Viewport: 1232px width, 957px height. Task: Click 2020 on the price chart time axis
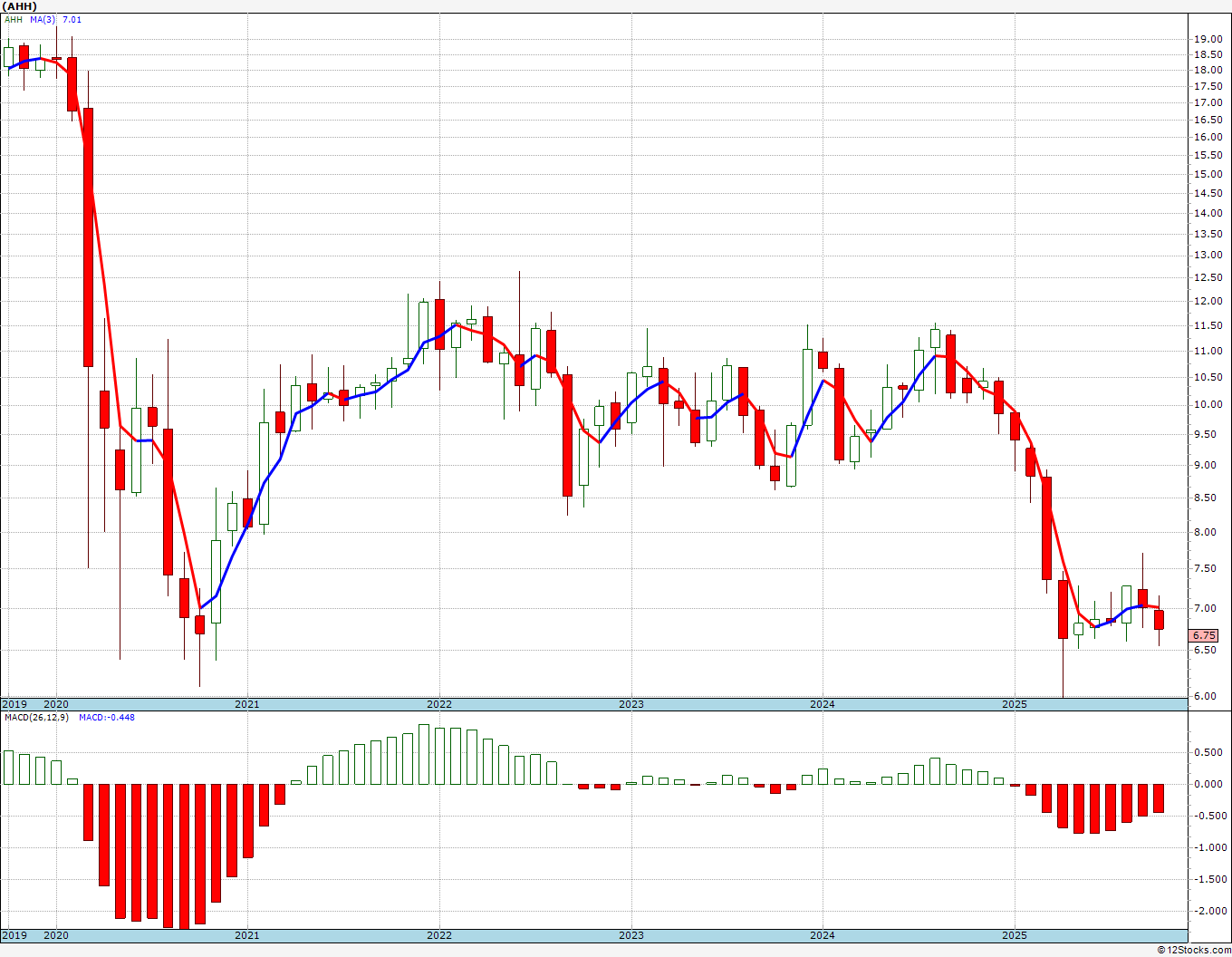point(56,704)
